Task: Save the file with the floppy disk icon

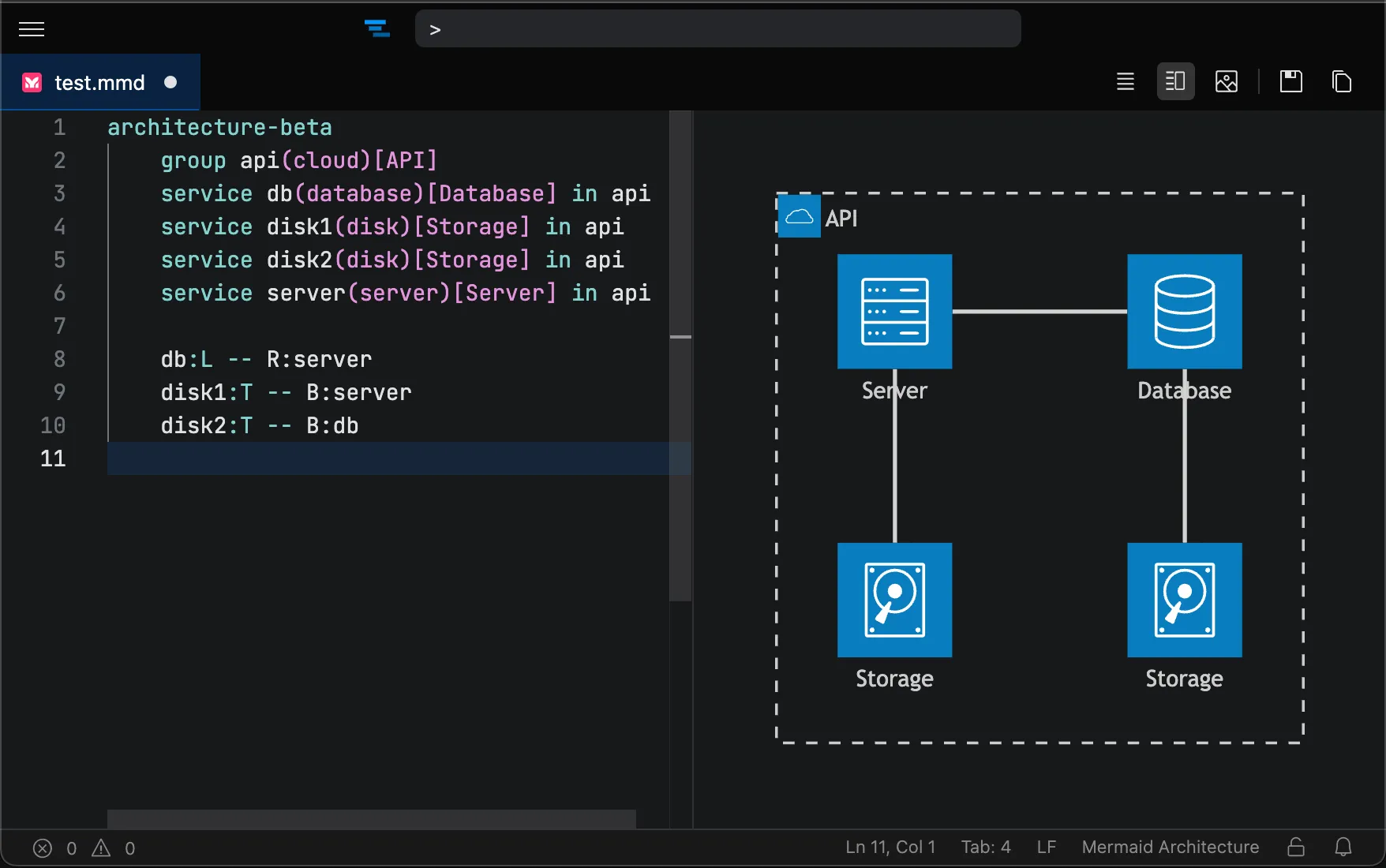Action: click(1290, 81)
